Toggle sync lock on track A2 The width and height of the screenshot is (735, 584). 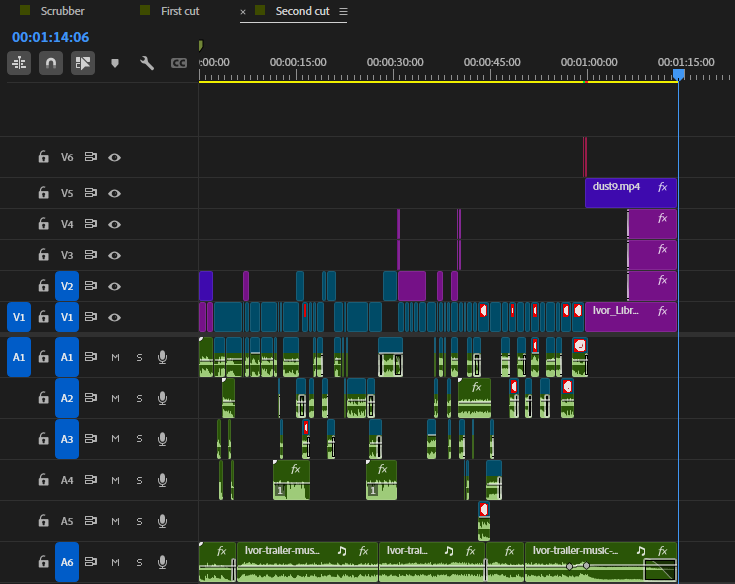pyautogui.click(x=90, y=397)
